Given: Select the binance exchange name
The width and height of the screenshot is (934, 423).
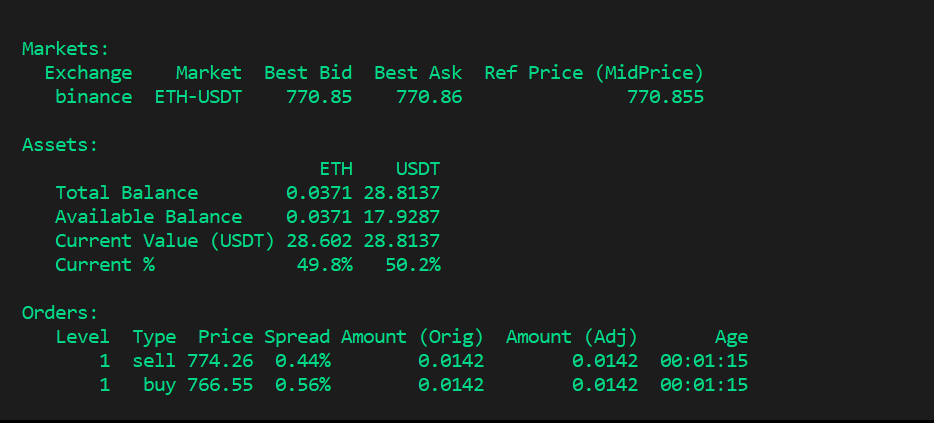Looking at the screenshot, I should pos(93,97).
